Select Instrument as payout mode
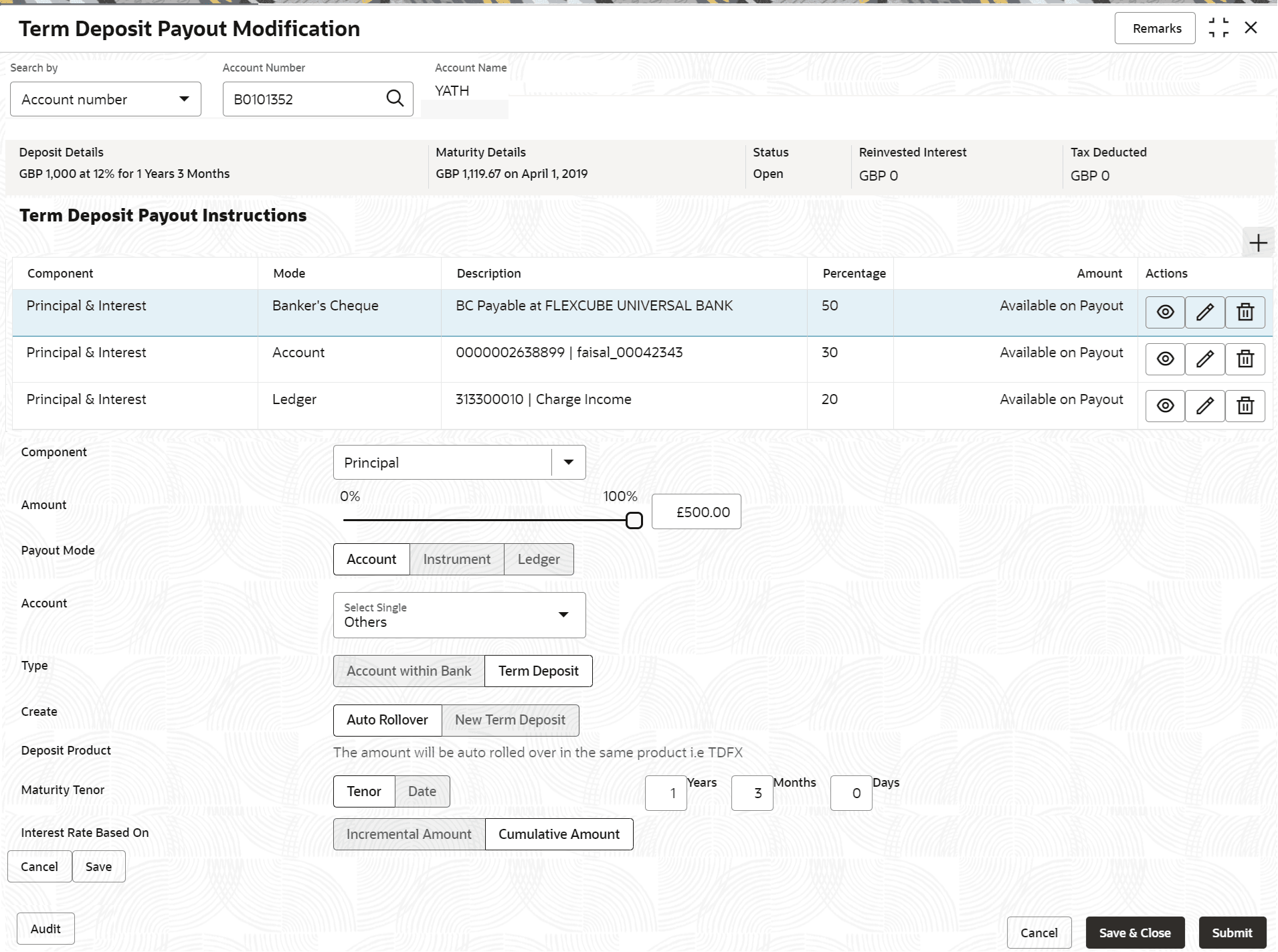 point(456,559)
